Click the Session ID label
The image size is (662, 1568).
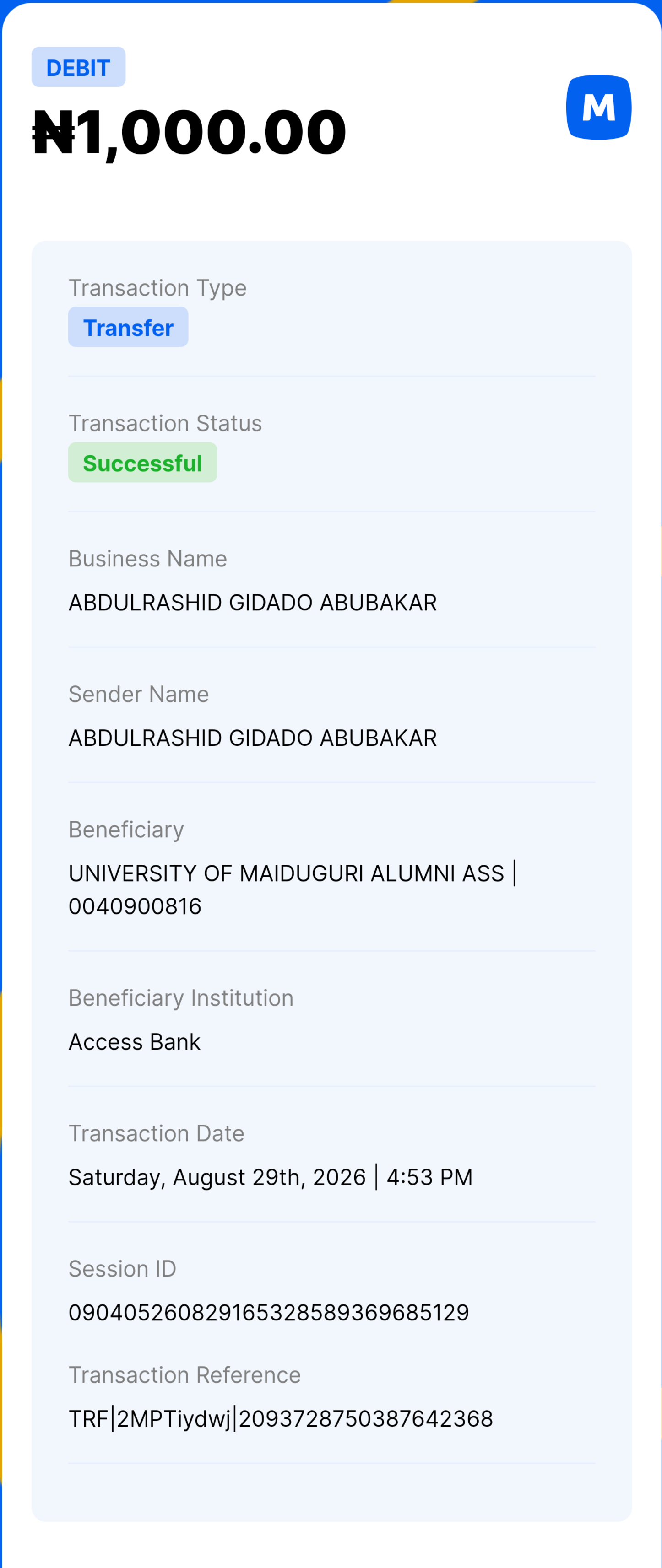122,1268
